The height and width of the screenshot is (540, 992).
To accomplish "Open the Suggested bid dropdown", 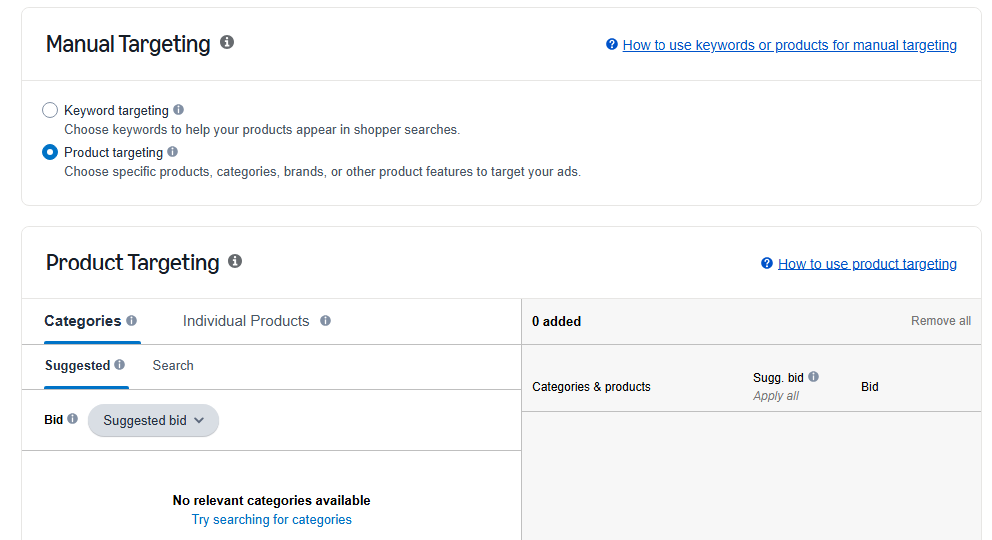I will coord(153,420).
